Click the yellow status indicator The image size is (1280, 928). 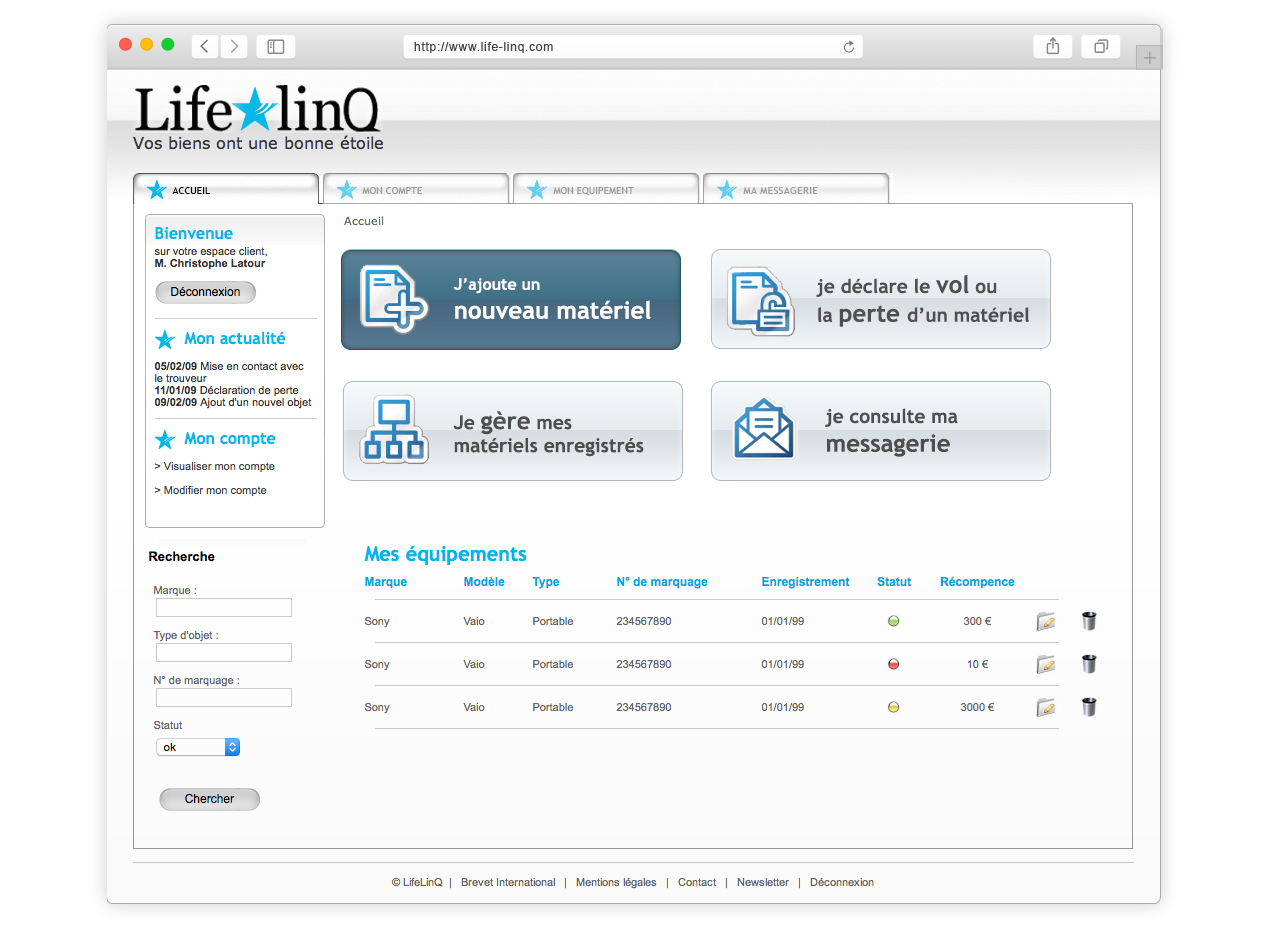[894, 707]
